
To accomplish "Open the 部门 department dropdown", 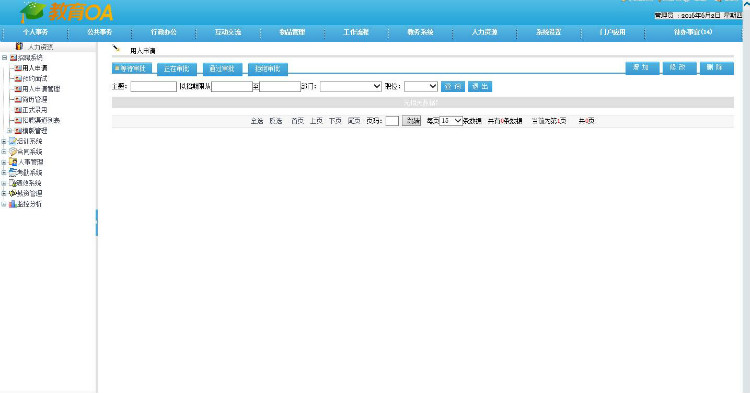I will pyautogui.click(x=351, y=86).
